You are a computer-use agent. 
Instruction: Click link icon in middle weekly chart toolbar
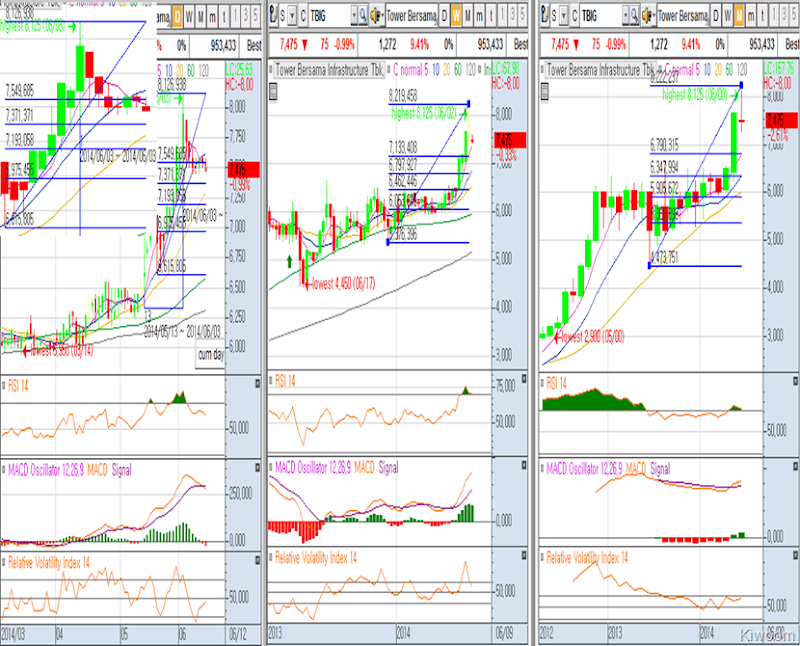tap(273, 16)
